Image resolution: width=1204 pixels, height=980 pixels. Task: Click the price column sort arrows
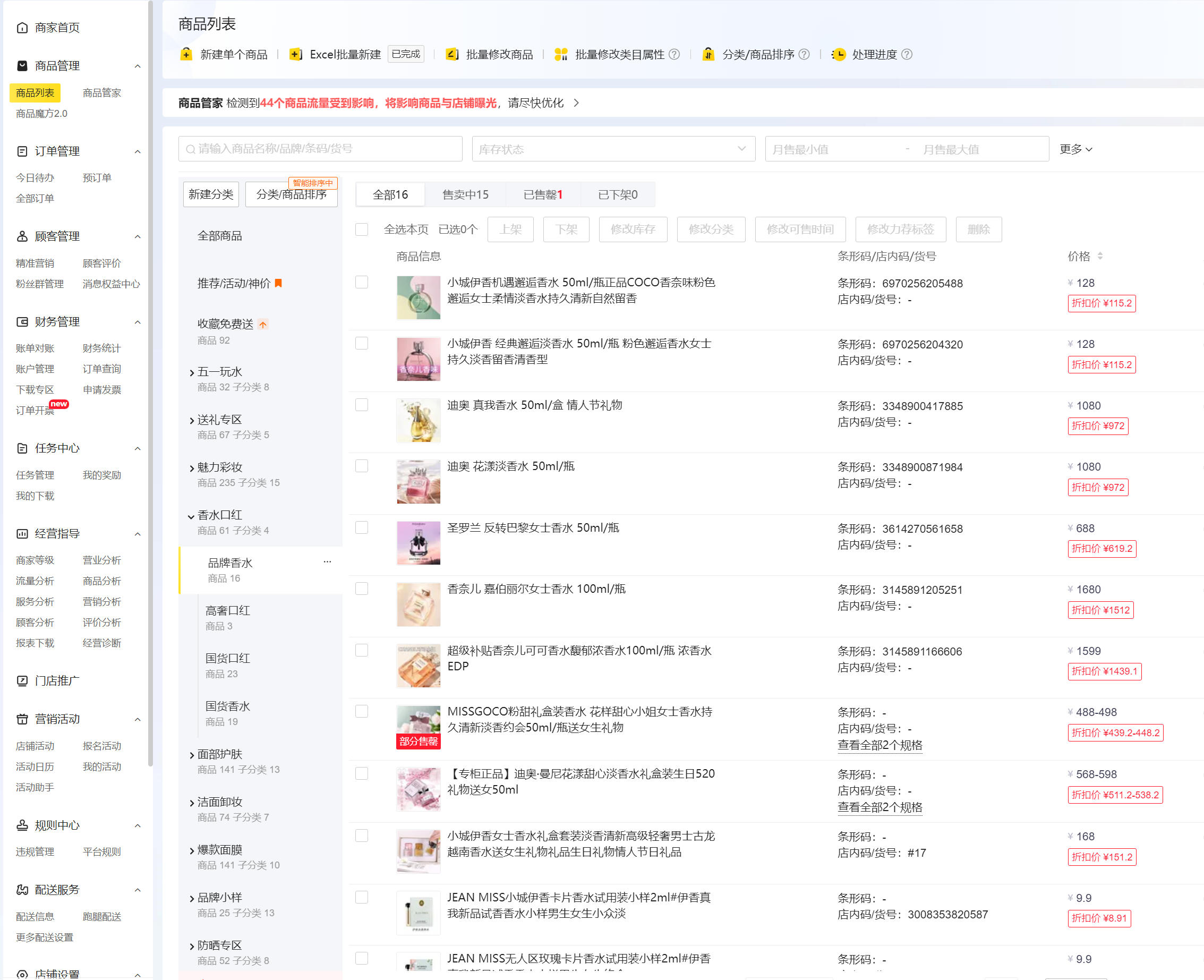click(1099, 257)
